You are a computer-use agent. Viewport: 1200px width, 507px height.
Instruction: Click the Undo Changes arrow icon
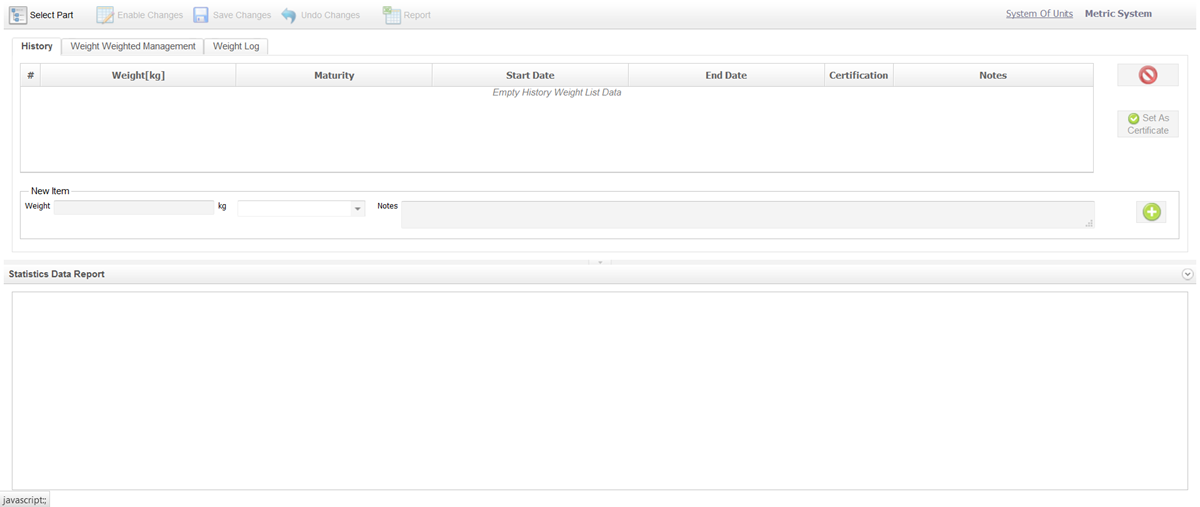289,15
